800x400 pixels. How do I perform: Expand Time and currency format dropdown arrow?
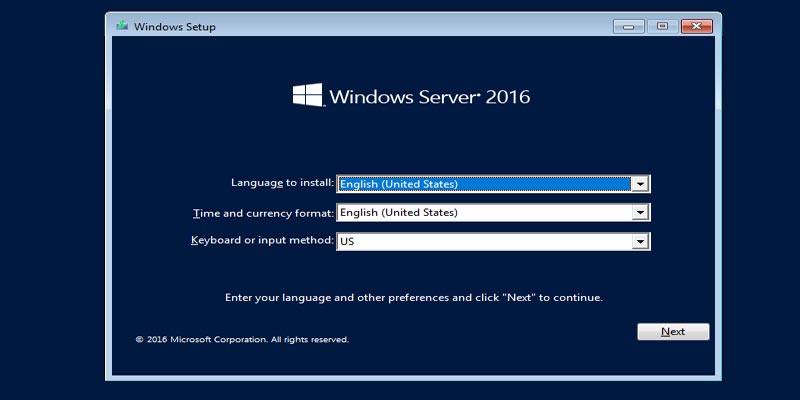[x=640, y=213]
